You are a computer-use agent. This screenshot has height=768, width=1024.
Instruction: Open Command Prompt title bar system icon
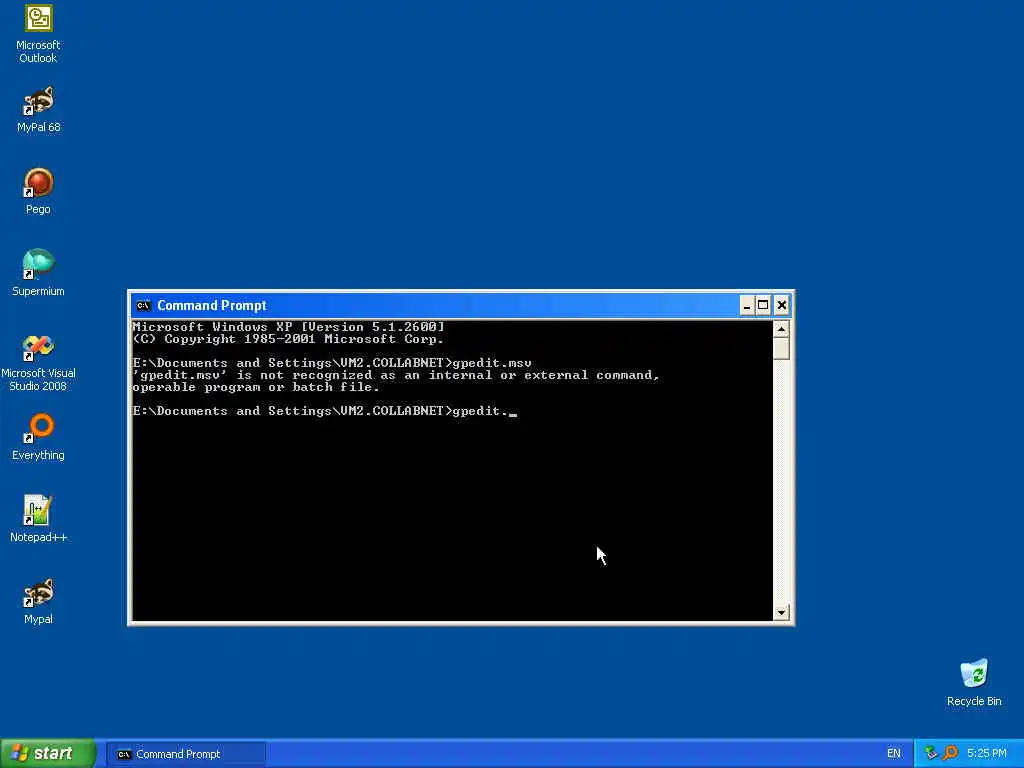(x=143, y=305)
